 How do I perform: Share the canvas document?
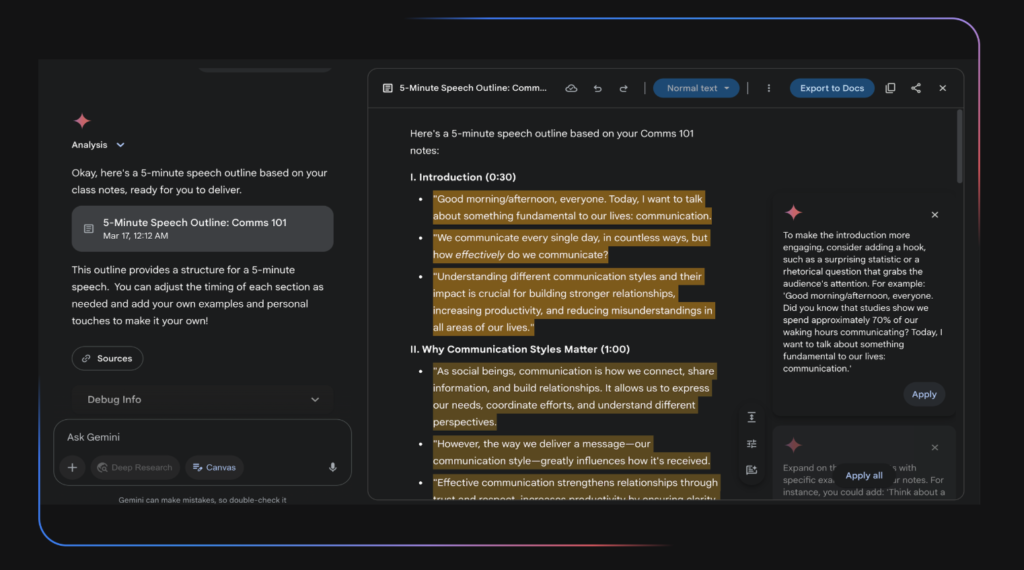pos(916,88)
